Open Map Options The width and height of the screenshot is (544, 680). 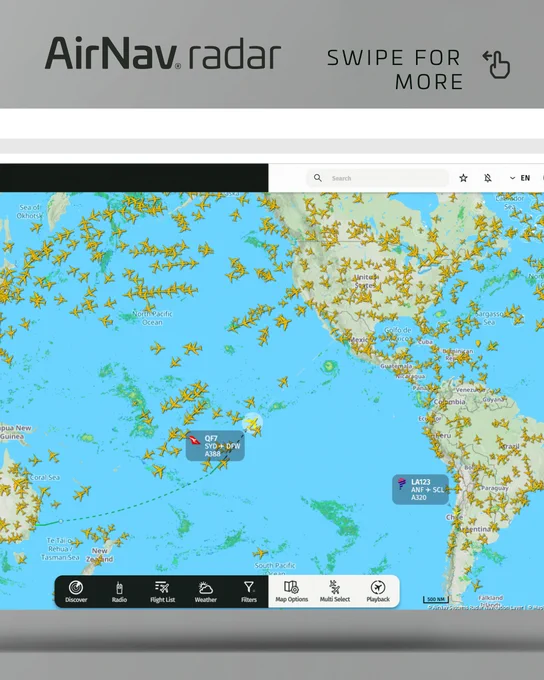(x=292, y=592)
